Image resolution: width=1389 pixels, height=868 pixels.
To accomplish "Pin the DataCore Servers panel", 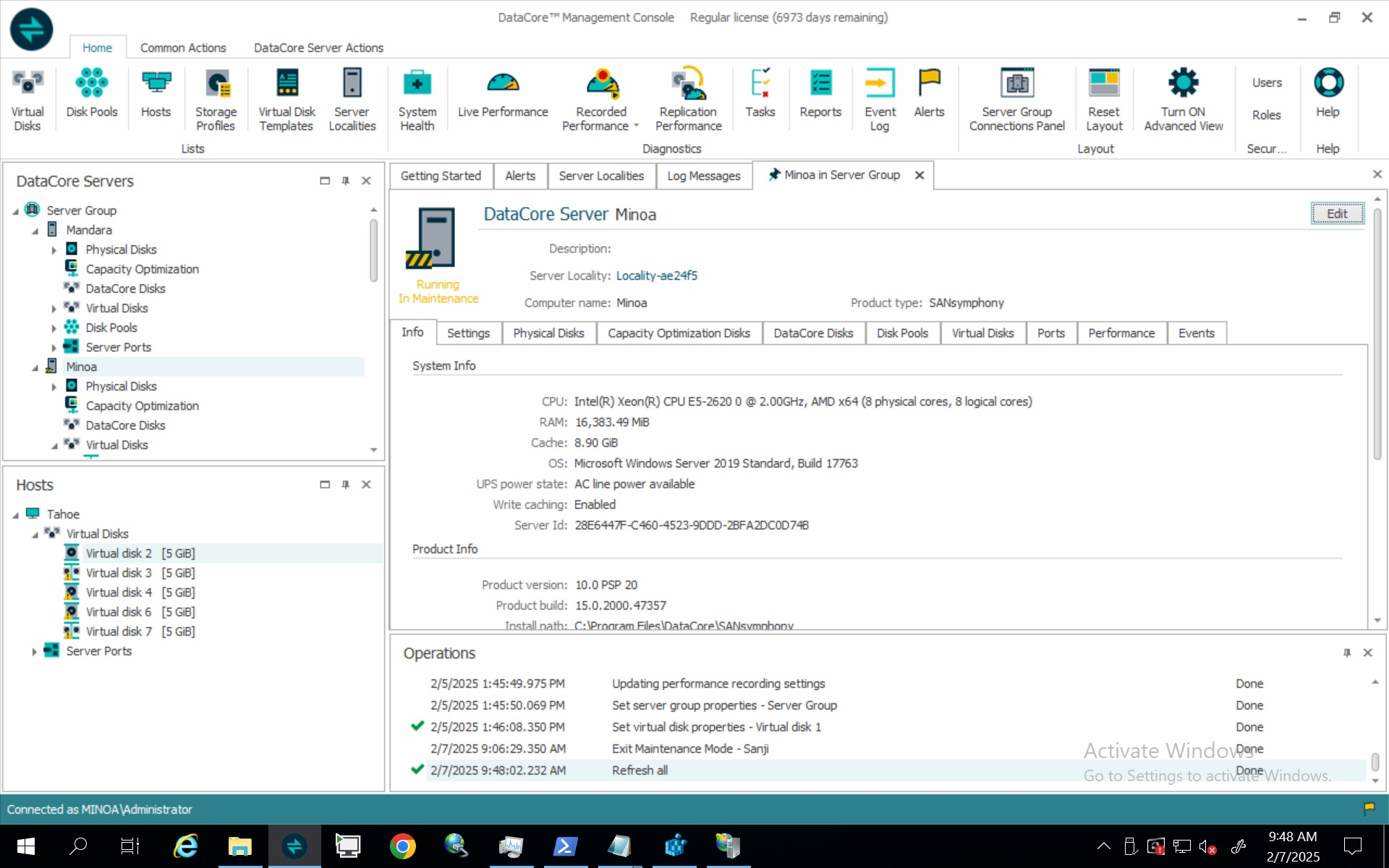I will click(346, 181).
